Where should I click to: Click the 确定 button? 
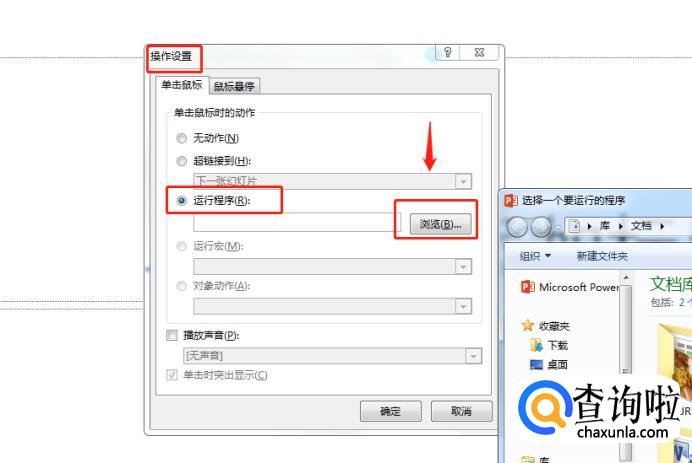click(391, 411)
